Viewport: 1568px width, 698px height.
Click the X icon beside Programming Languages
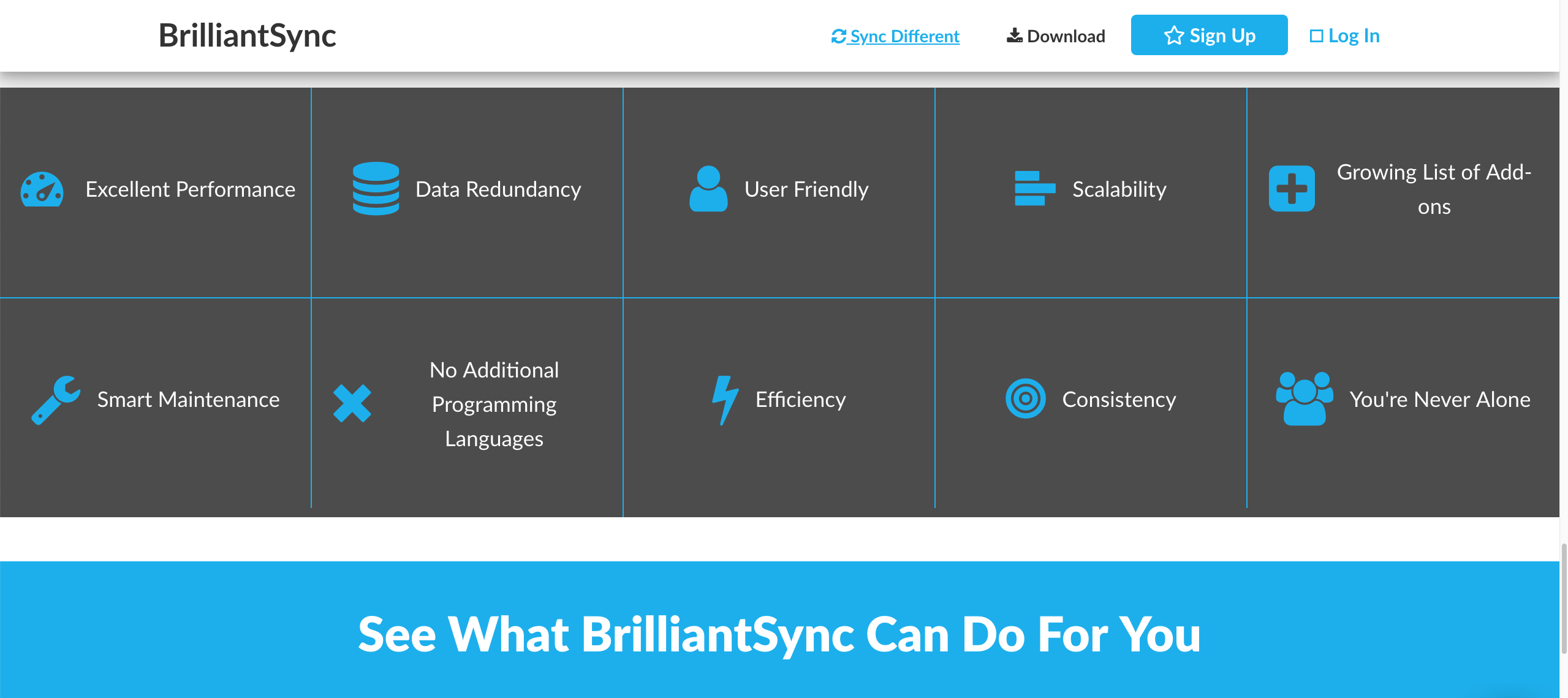click(352, 403)
